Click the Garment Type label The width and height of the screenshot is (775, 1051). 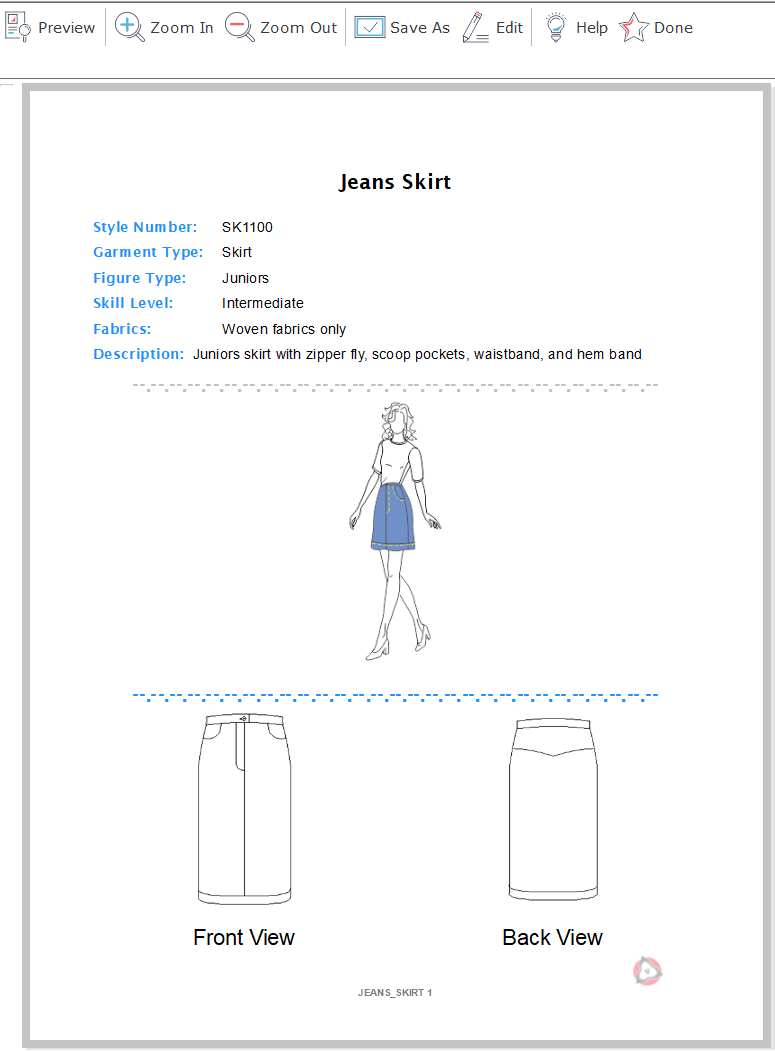click(x=148, y=252)
